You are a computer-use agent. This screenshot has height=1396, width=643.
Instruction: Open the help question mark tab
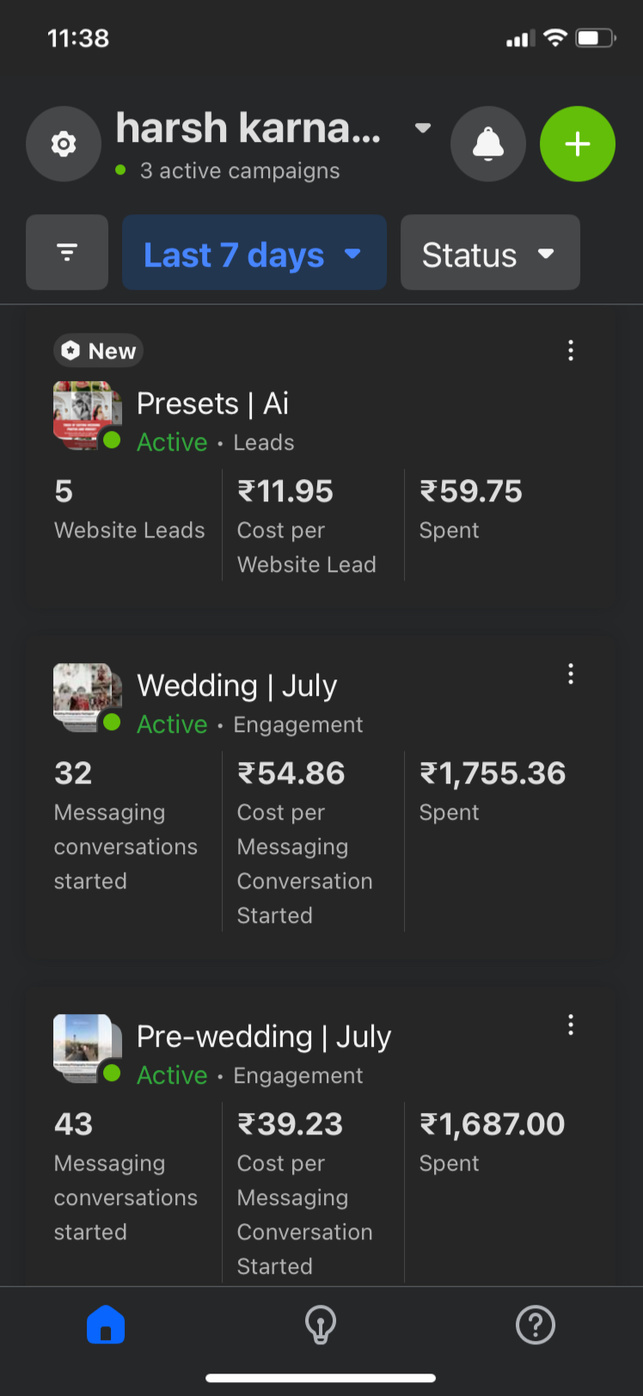(x=535, y=1326)
